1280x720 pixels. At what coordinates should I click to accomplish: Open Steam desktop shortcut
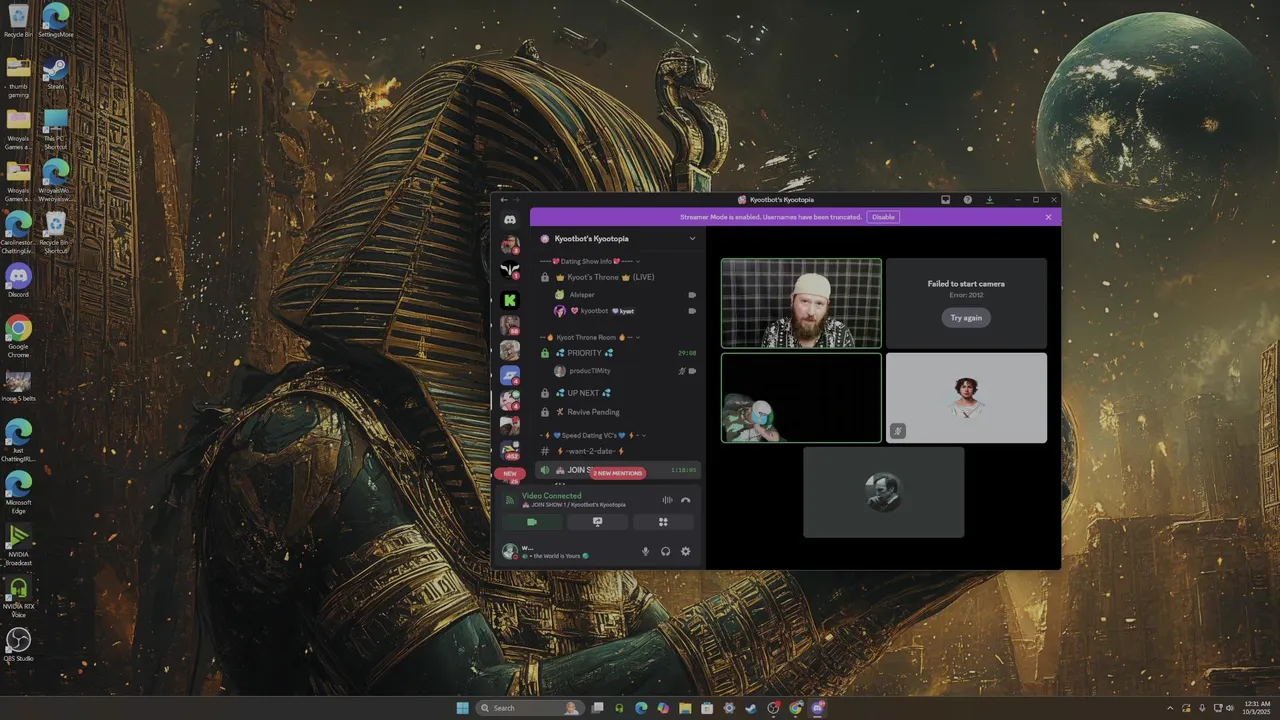[56, 73]
